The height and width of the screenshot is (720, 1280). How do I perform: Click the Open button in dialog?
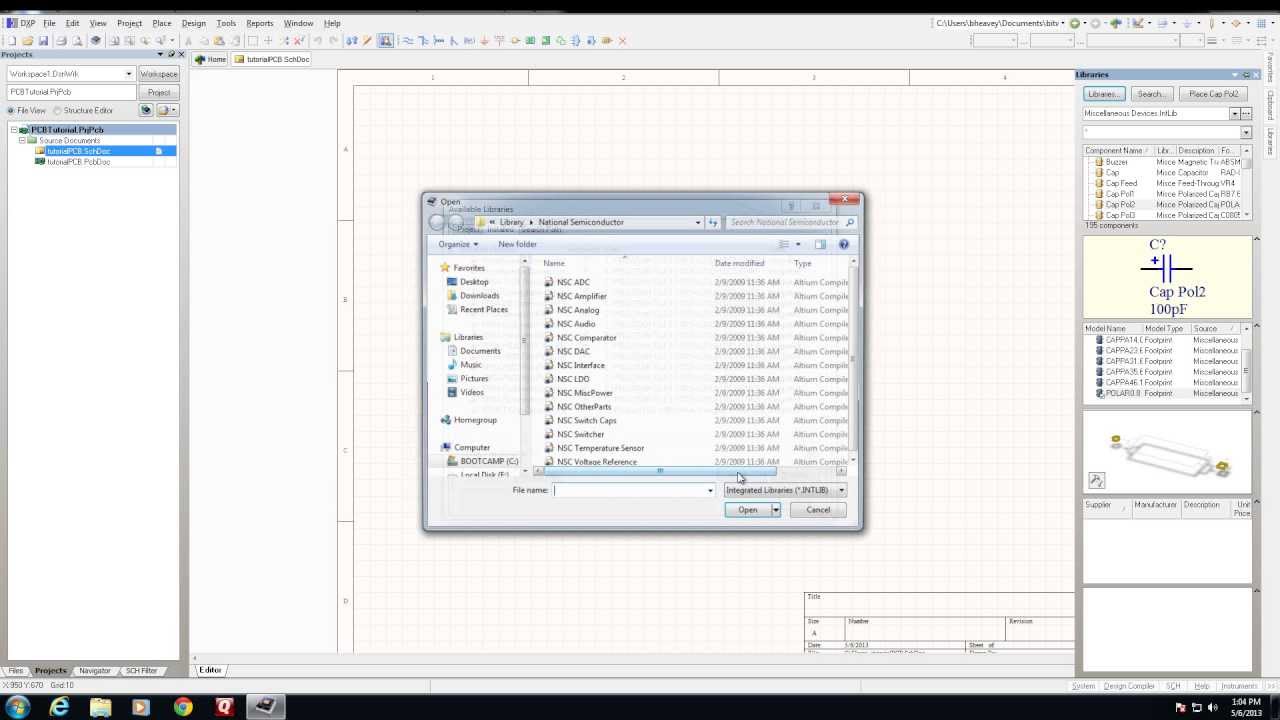[x=747, y=510]
